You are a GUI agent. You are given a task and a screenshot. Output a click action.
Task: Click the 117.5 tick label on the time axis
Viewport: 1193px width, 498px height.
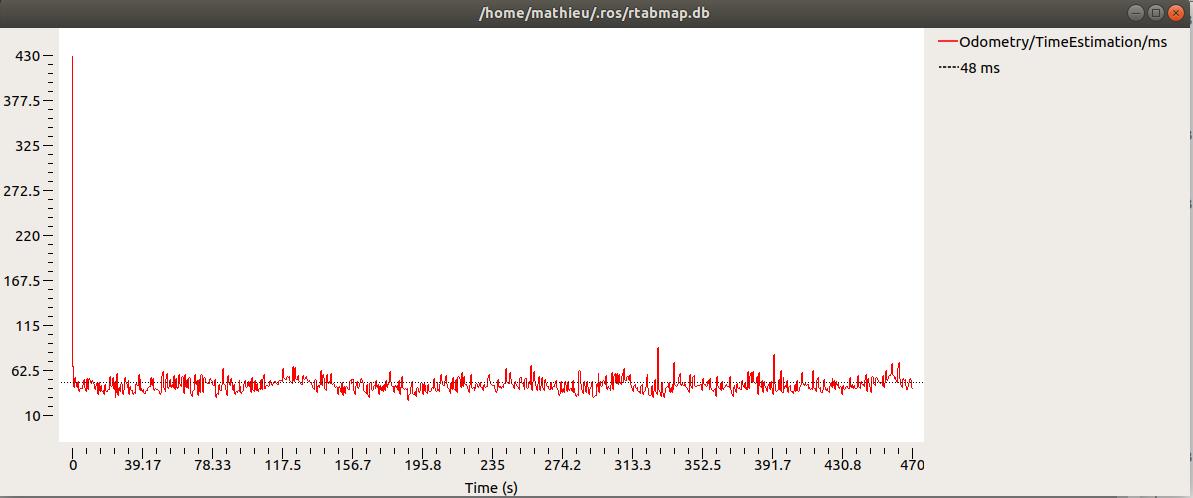tap(283, 465)
